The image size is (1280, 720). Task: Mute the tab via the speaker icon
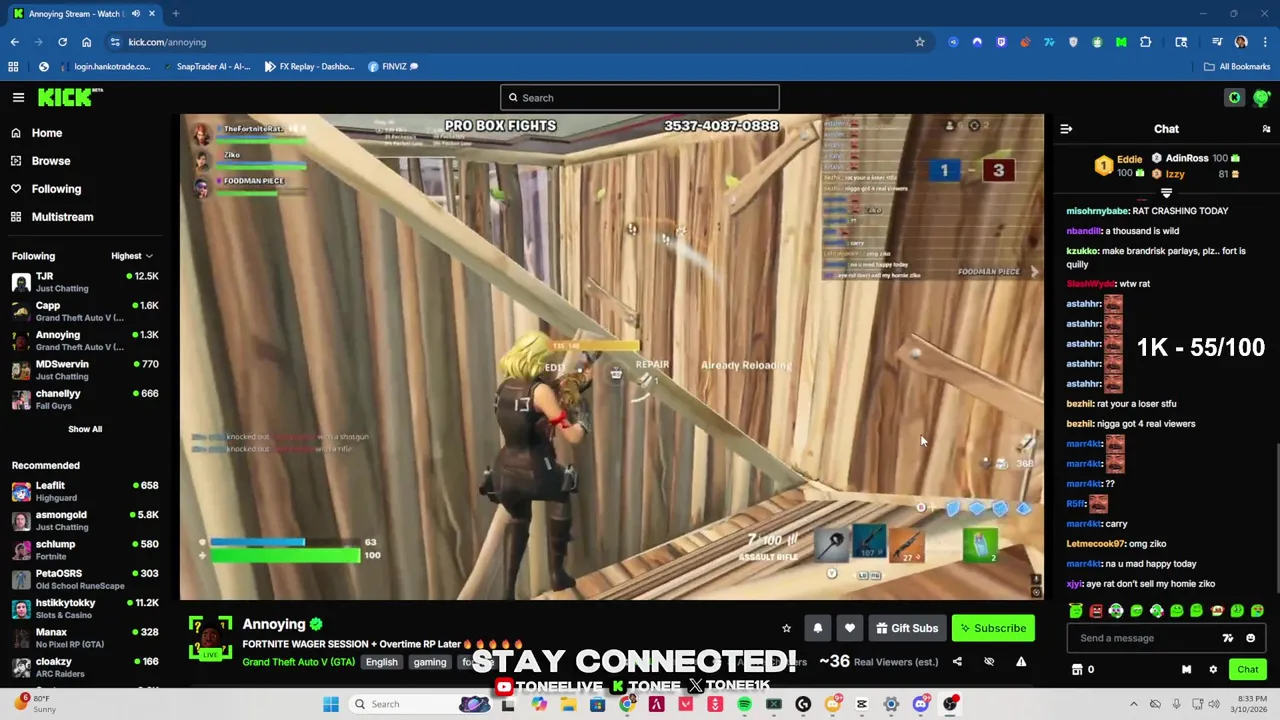136,14
